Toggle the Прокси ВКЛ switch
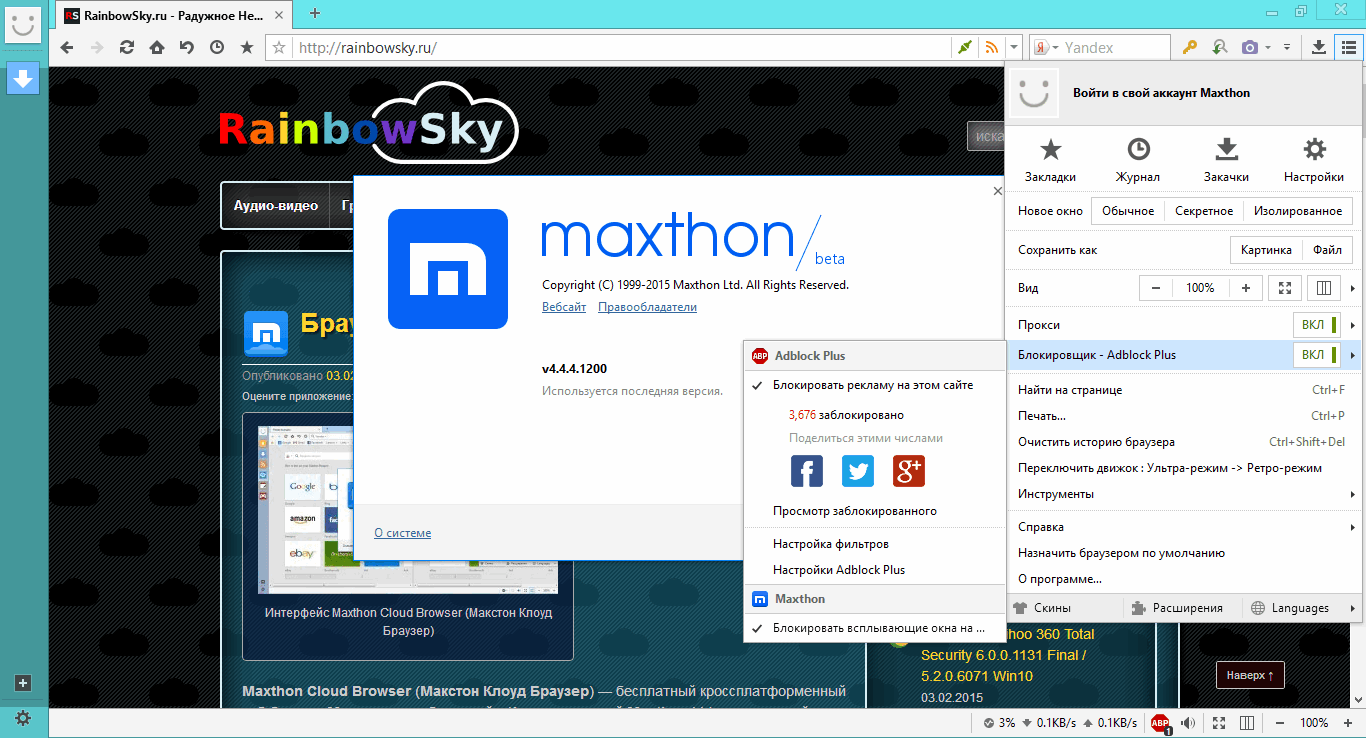 point(1318,325)
